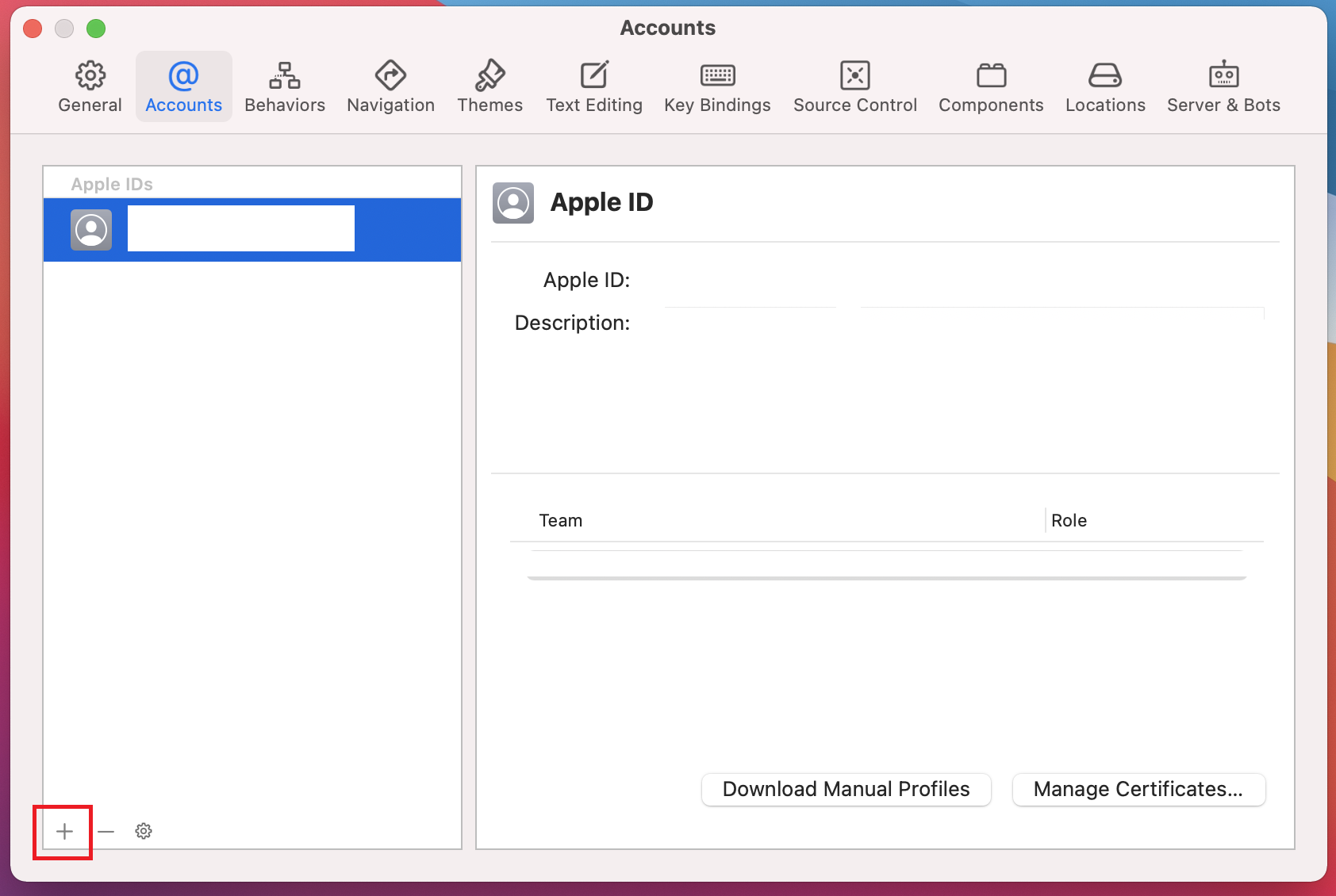1336x896 pixels.
Task: Sort by Team column header
Action: tap(560, 521)
